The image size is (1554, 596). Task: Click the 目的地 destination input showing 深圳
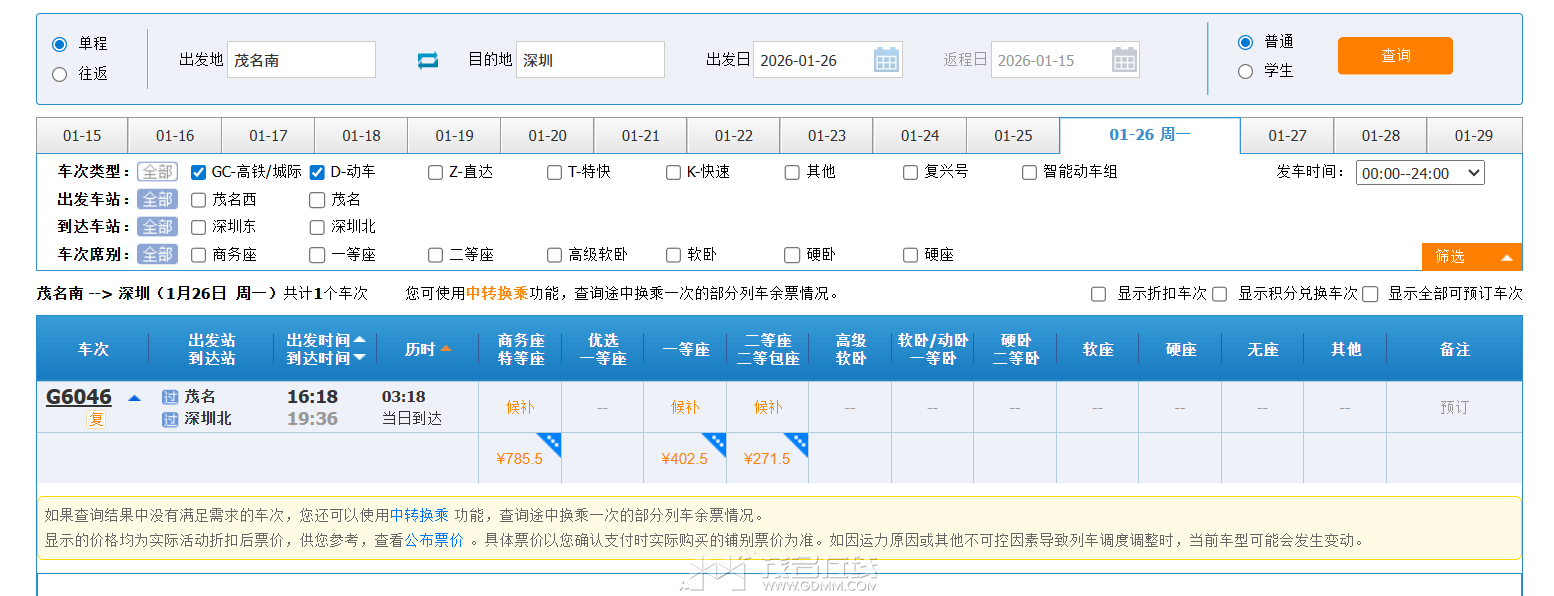[x=590, y=59]
